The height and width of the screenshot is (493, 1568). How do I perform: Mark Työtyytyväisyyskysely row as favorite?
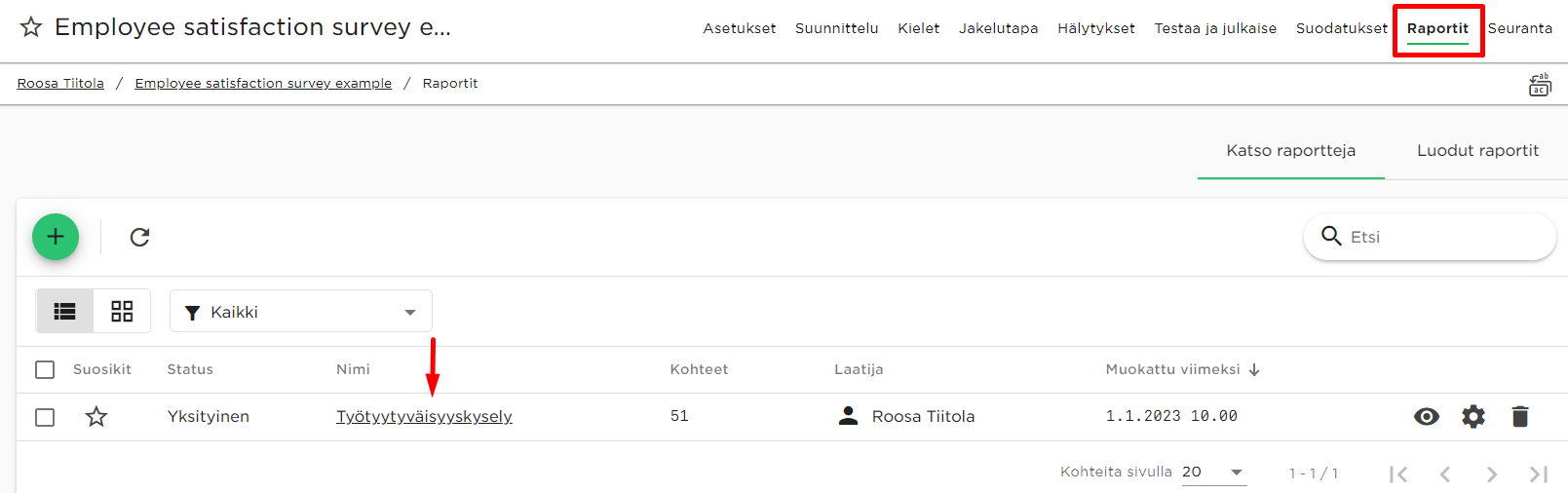click(96, 417)
